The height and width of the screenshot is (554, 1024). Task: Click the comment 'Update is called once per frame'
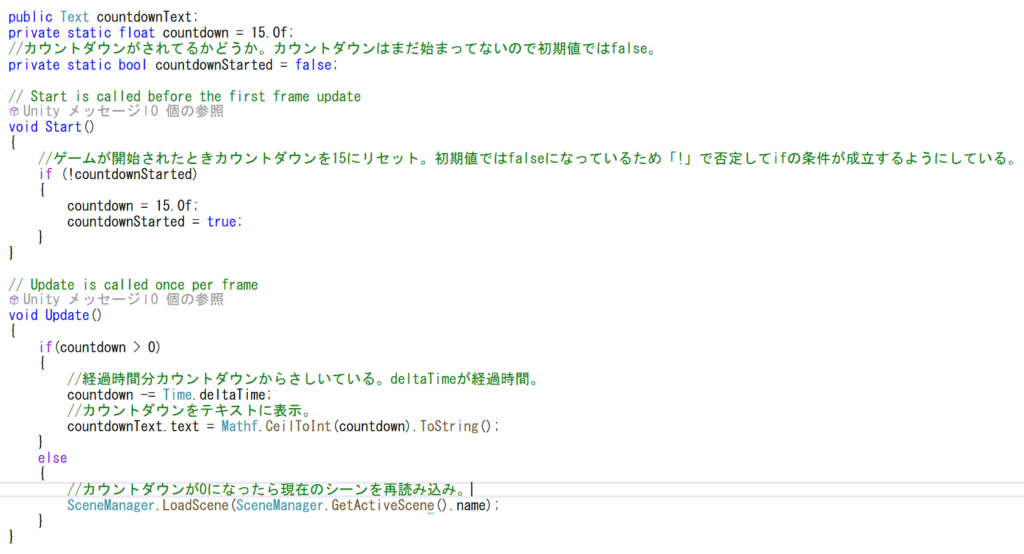[x=133, y=285]
